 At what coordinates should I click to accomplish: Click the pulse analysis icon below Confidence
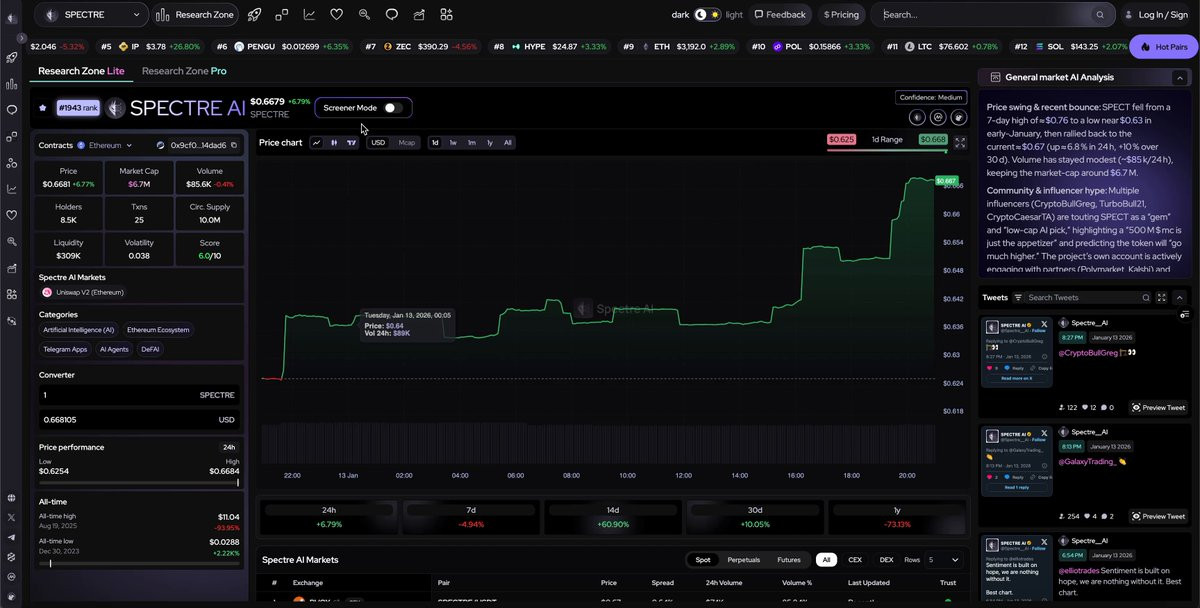coord(938,117)
